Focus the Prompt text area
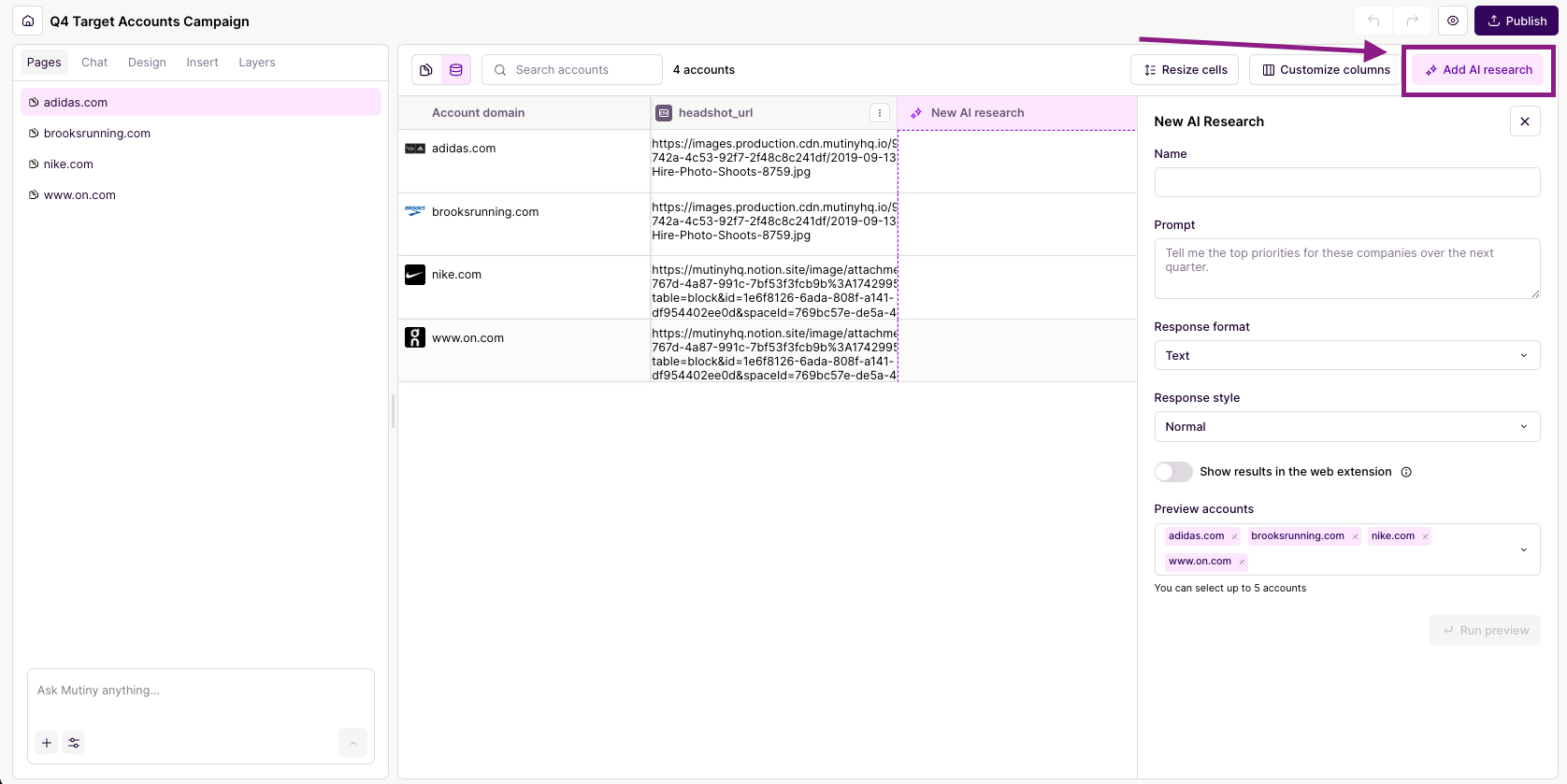 1347,268
